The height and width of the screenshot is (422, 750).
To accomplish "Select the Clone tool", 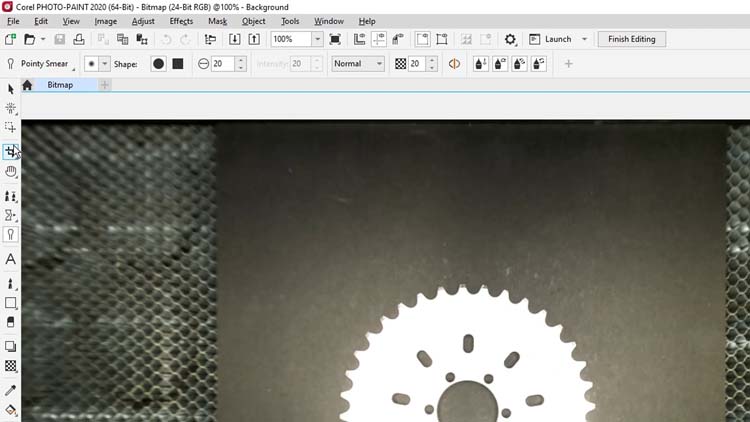I will point(11,196).
